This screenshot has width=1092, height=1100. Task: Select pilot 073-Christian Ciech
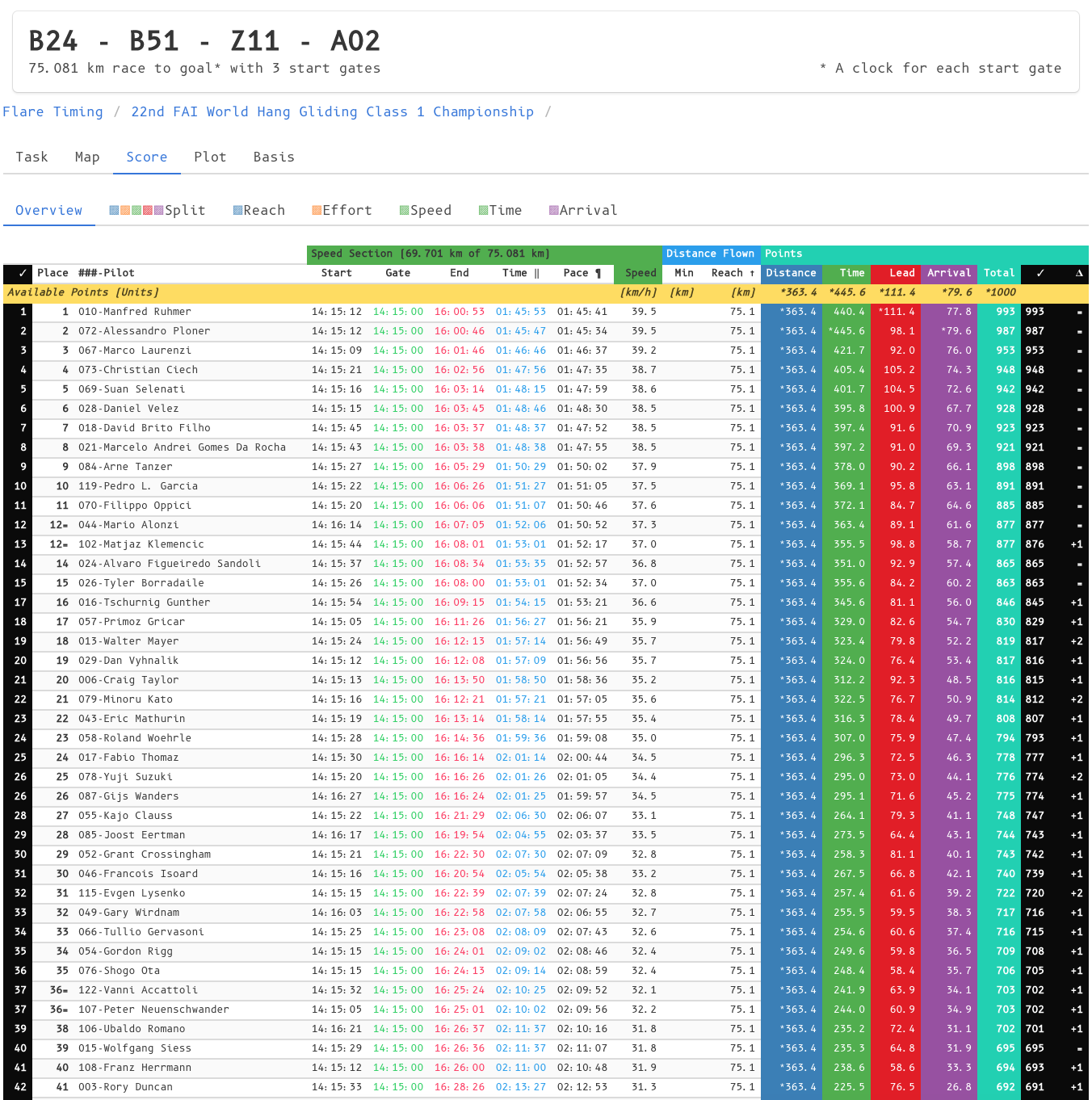click(x=138, y=370)
